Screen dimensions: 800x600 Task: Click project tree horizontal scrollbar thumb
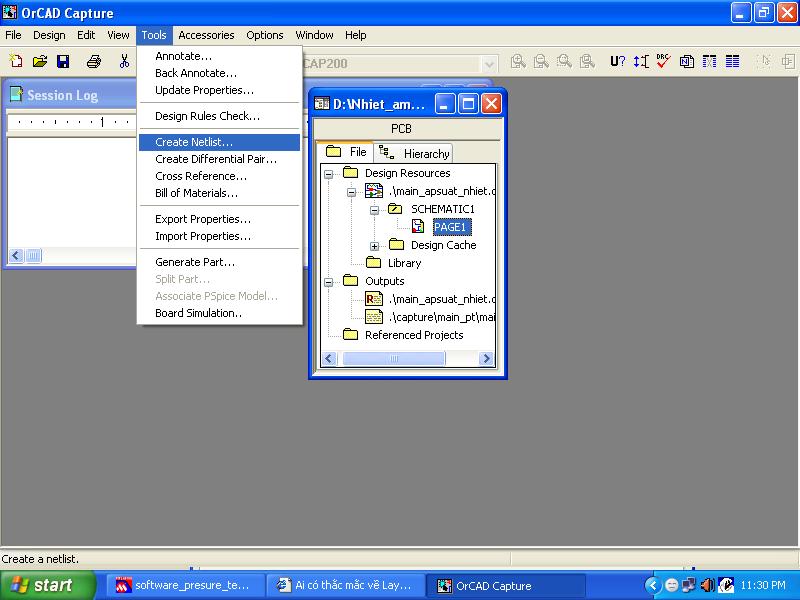393,359
